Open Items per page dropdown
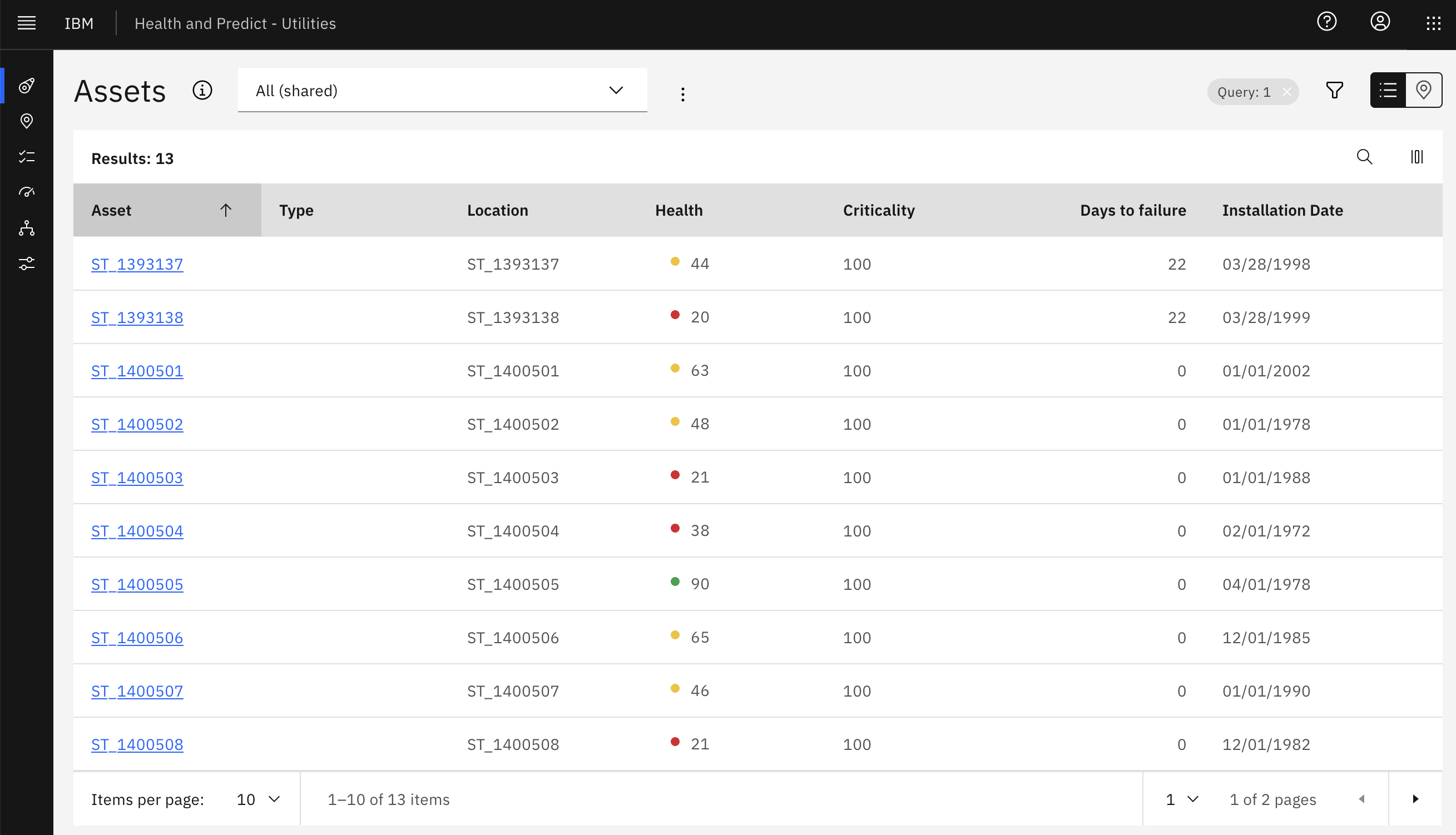Viewport: 1456px width, 835px height. click(x=258, y=799)
